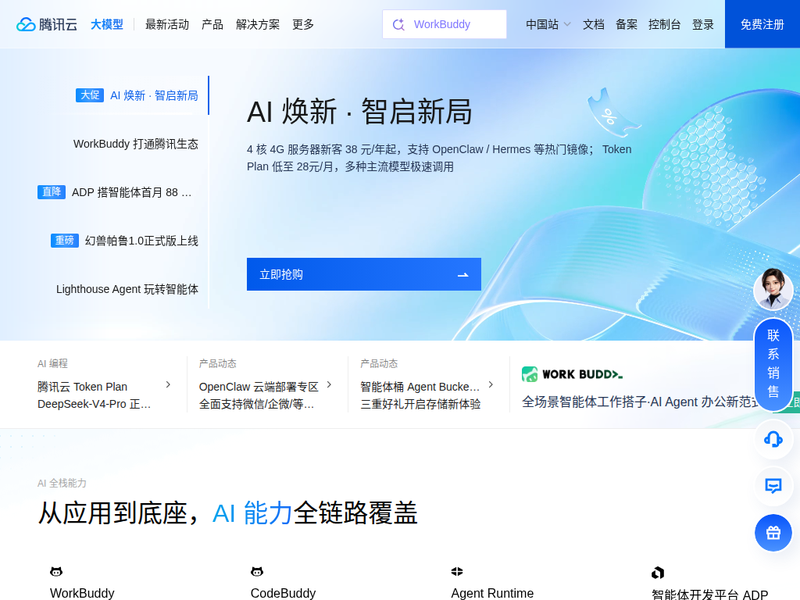The image size is (800, 600).
Task: Click the AI 编程 category label
Action: pyautogui.click(x=53, y=363)
